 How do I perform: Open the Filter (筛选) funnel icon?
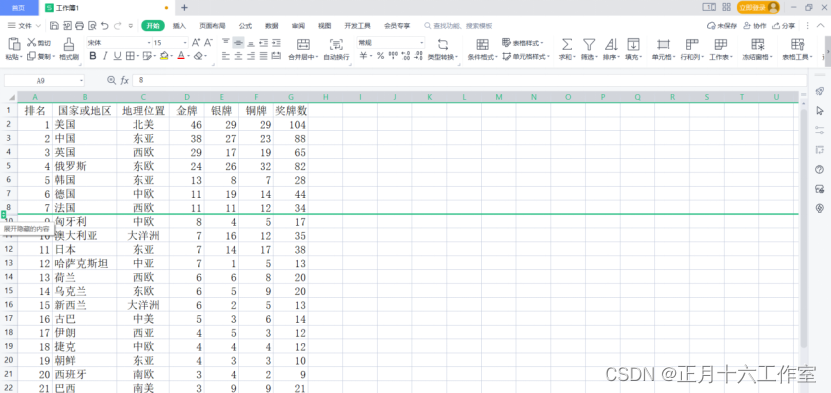(x=589, y=44)
